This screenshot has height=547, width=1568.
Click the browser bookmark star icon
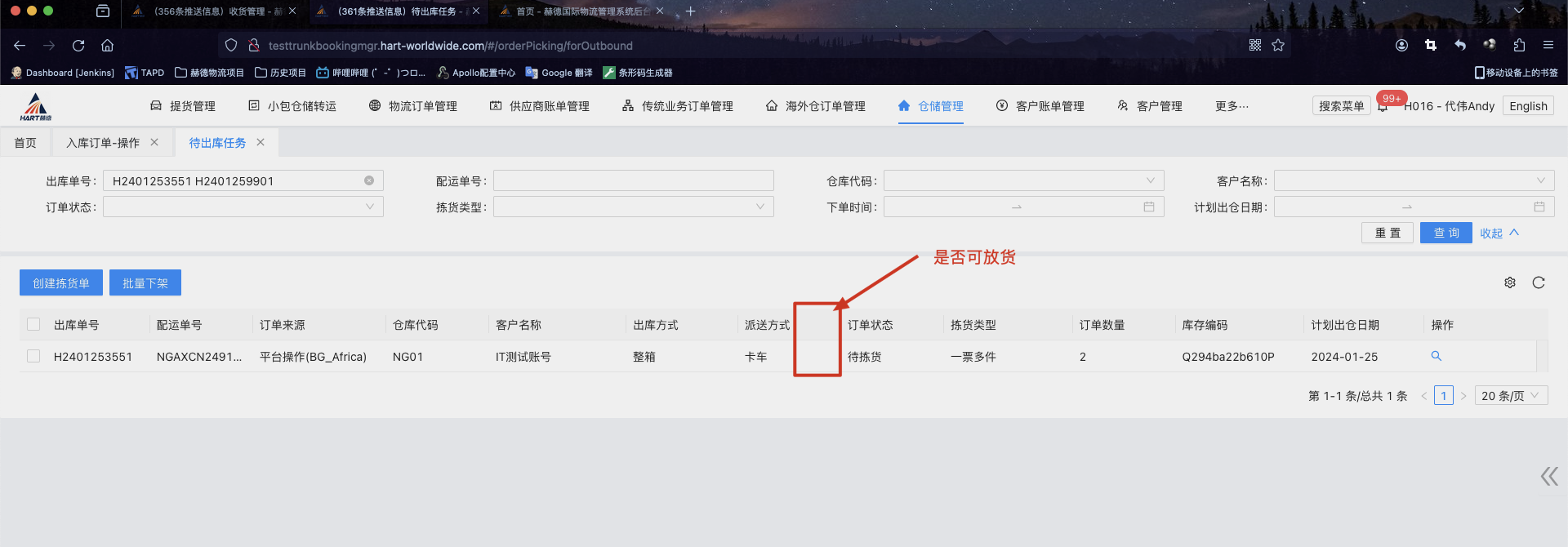tap(1278, 46)
